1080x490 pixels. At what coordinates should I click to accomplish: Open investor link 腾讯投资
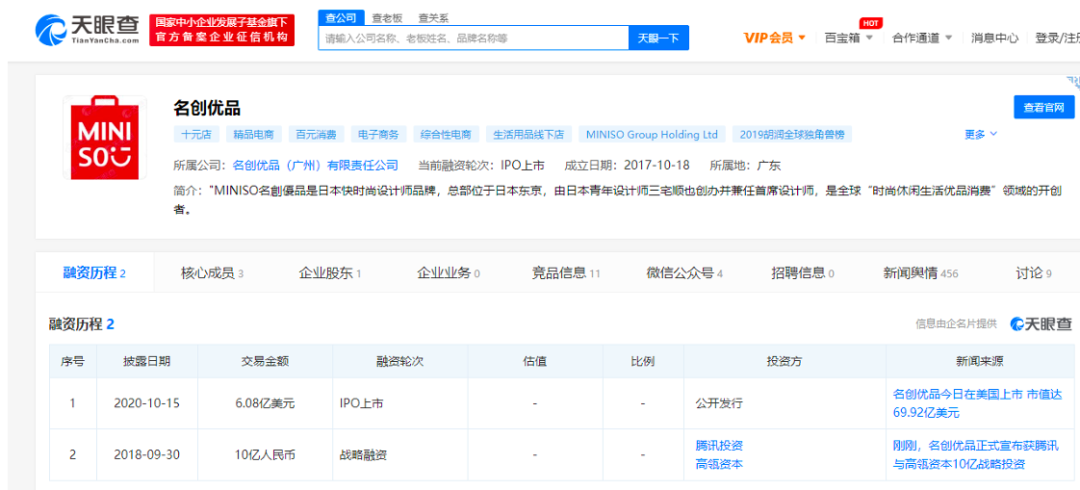tap(718, 446)
